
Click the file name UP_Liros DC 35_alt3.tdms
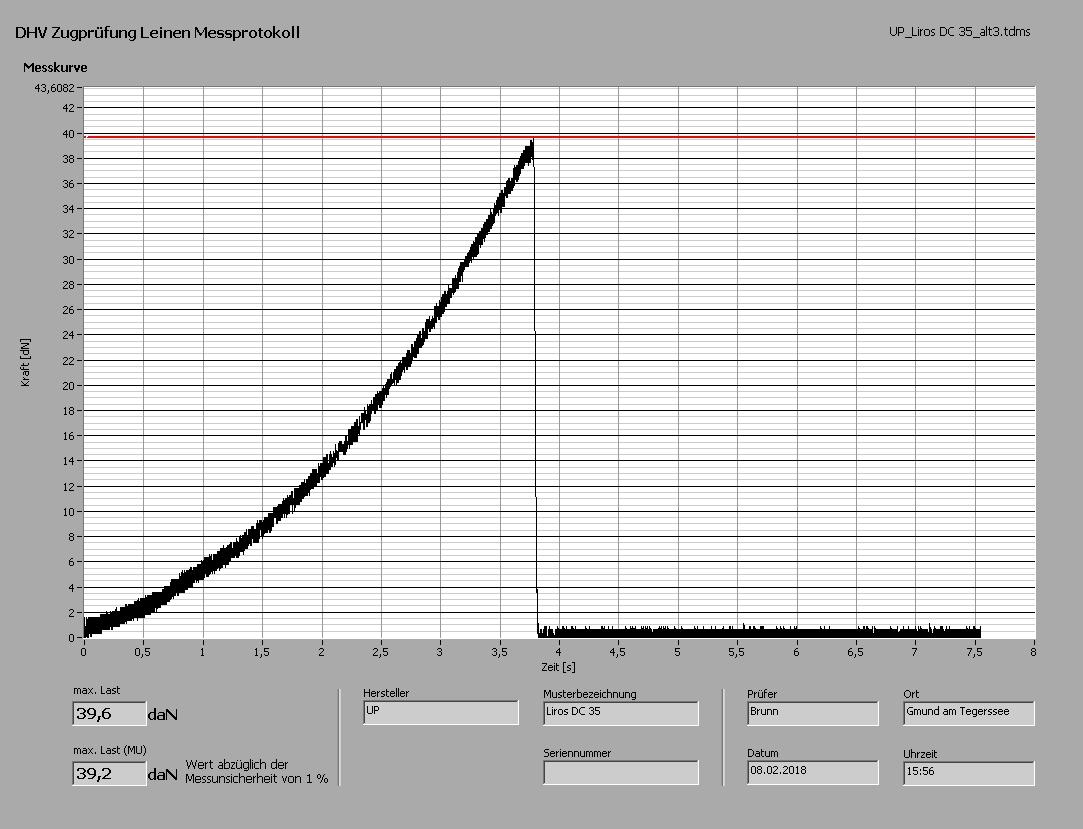tap(959, 31)
